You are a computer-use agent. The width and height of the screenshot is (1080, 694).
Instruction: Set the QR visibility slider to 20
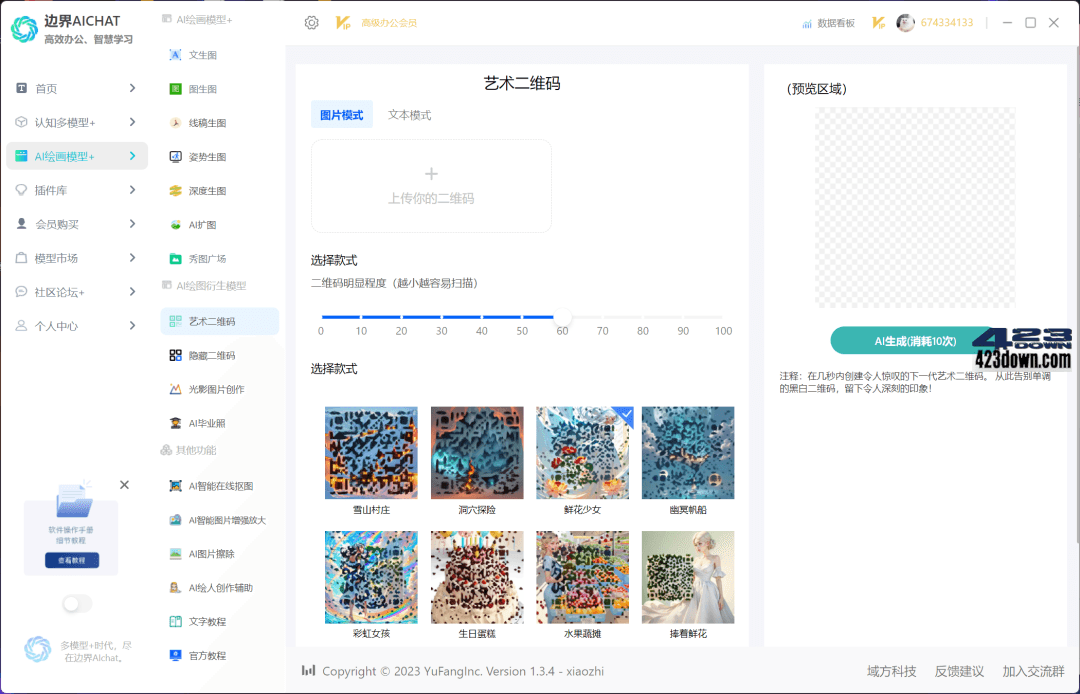[x=402, y=317]
